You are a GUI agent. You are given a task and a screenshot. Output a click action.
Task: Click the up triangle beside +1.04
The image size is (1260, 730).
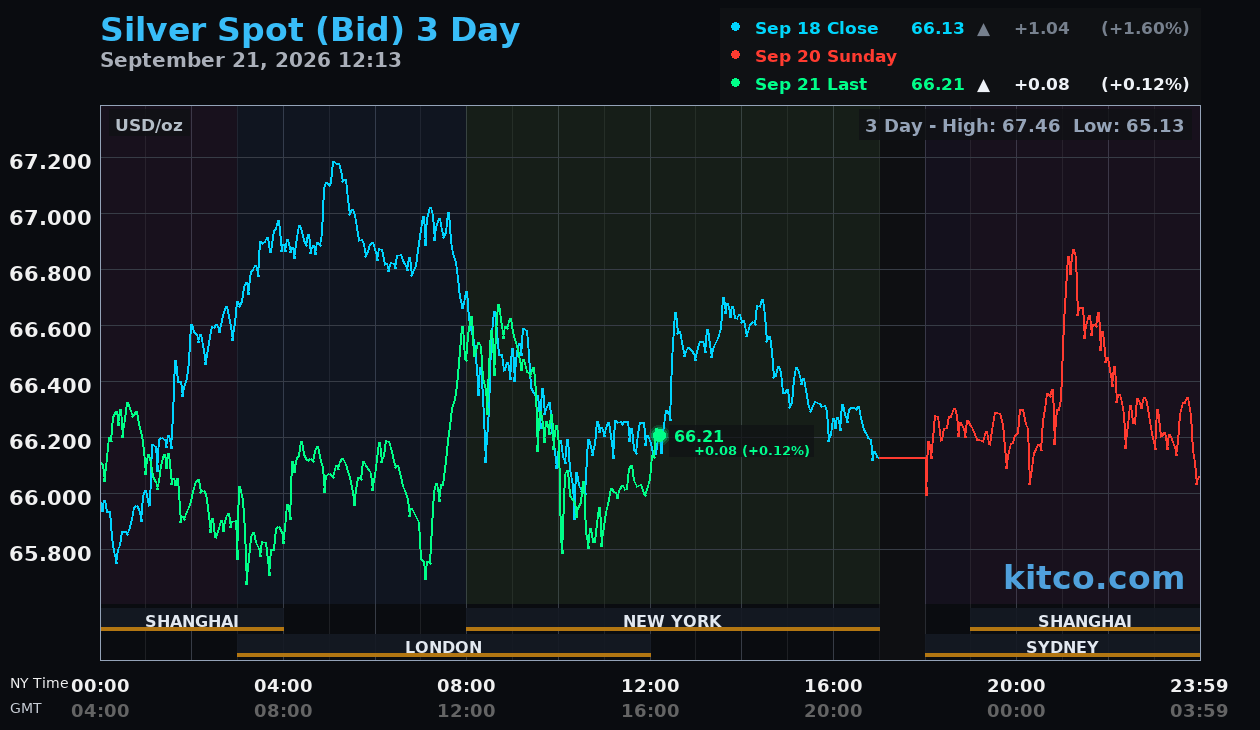(984, 29)
